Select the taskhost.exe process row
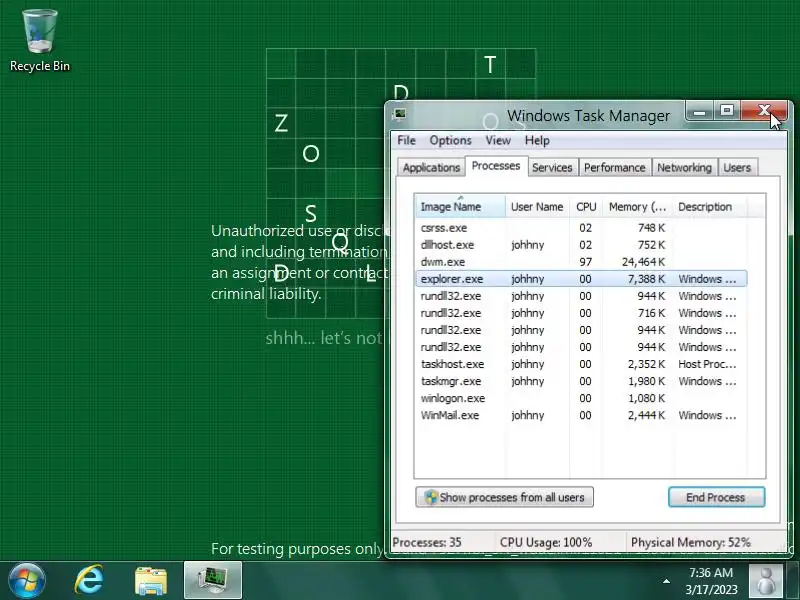This screenshot has height=600, width=800. point(581,364)
